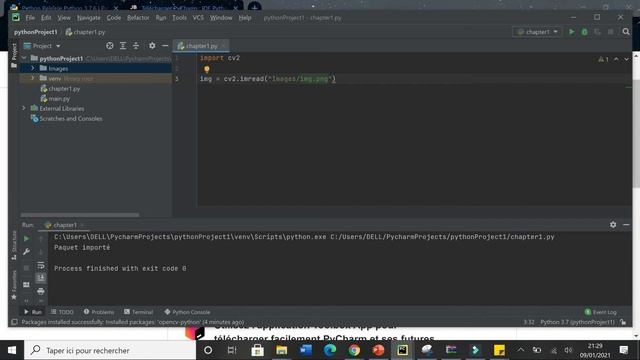Select chapter1.py in project tree
The image size is (640, 360).
(x=60, y=89)
